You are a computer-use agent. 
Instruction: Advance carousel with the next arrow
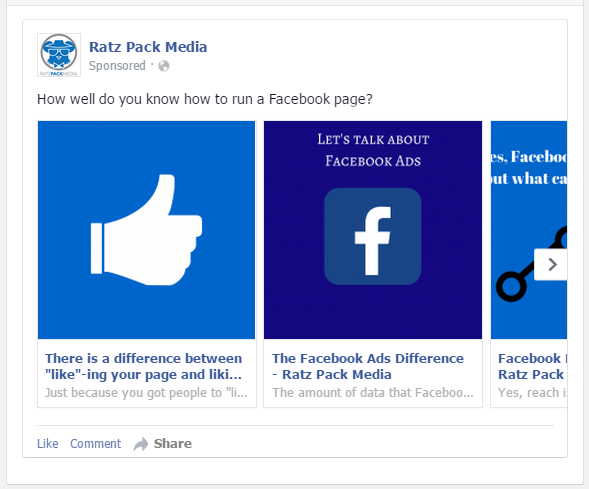[x=551, y=264]
